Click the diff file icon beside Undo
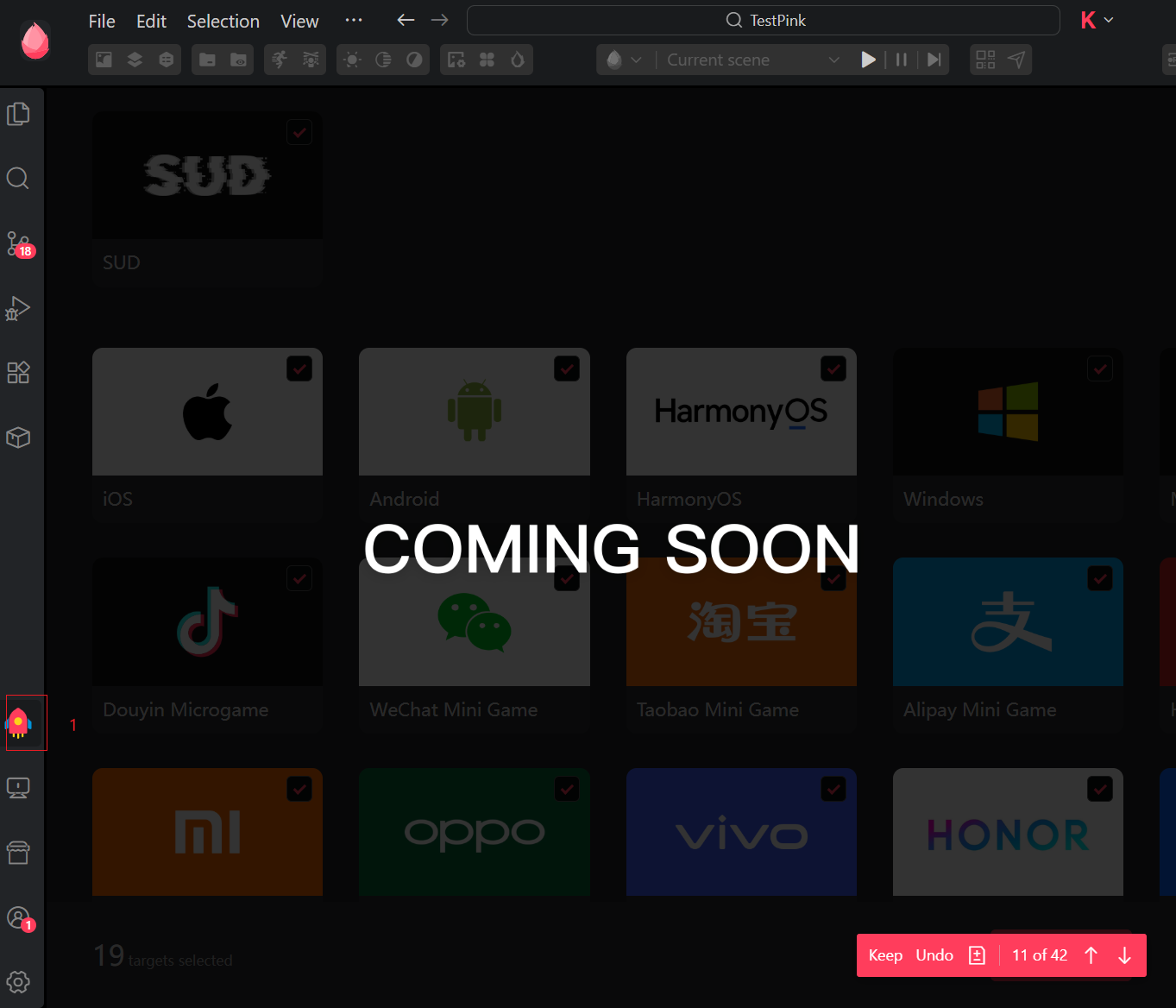The height and width of the screenshot is (1008, 1176). click(977, 955)
